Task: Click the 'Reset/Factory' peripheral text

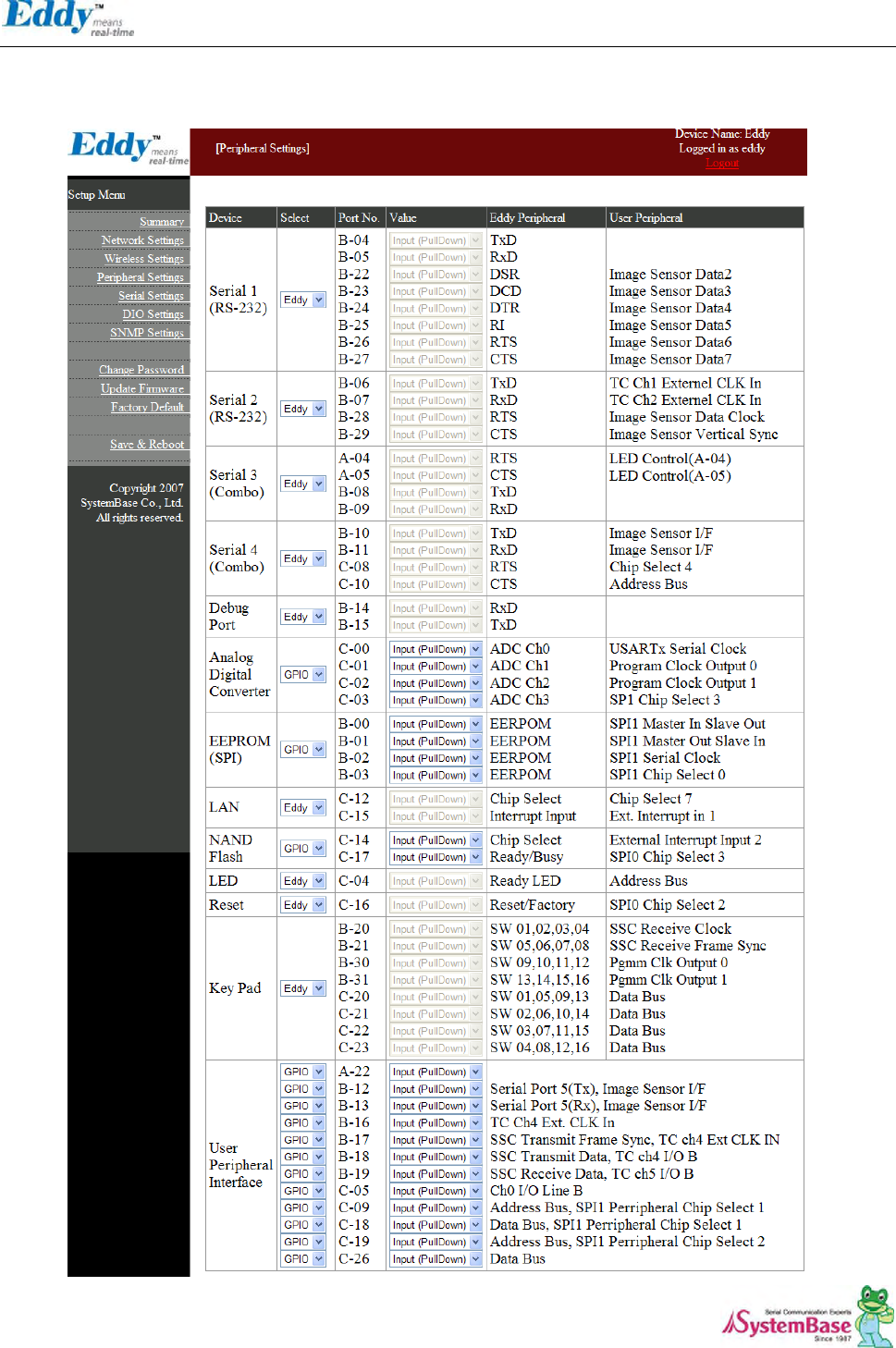Action: pos(533,905)
